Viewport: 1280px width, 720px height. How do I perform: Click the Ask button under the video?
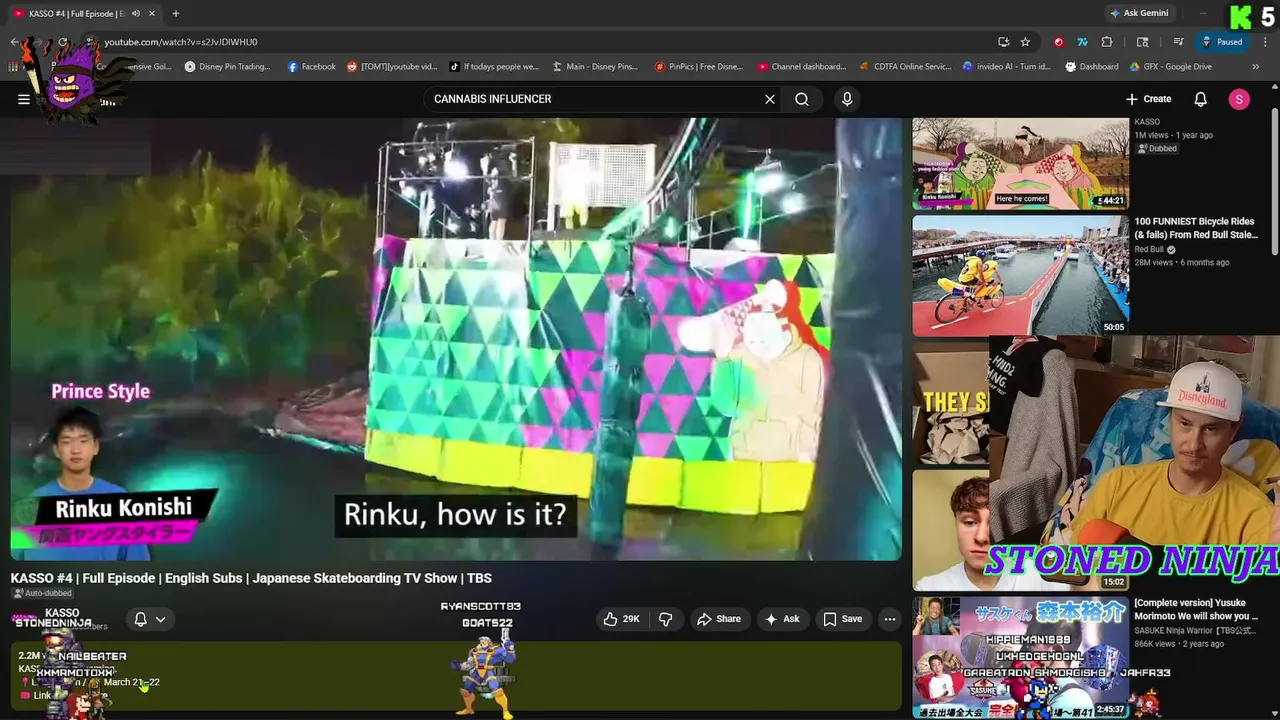pyautogui.click(x=782, y=619)
